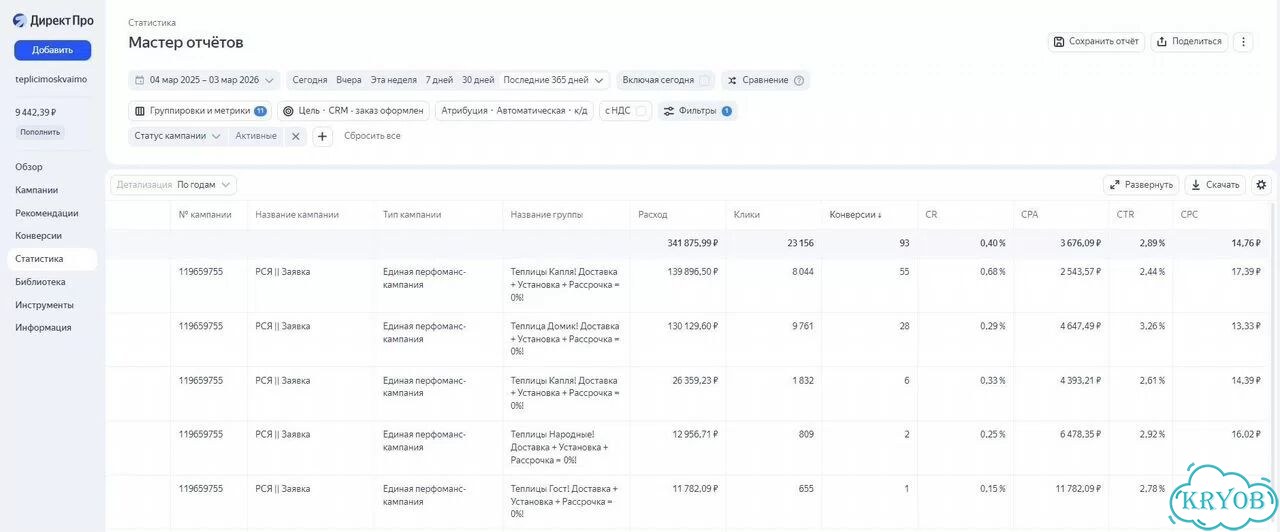Screen dimensions: 1280x532
Task: Click the Сравнение help question icon
Action: click(799, 81)
